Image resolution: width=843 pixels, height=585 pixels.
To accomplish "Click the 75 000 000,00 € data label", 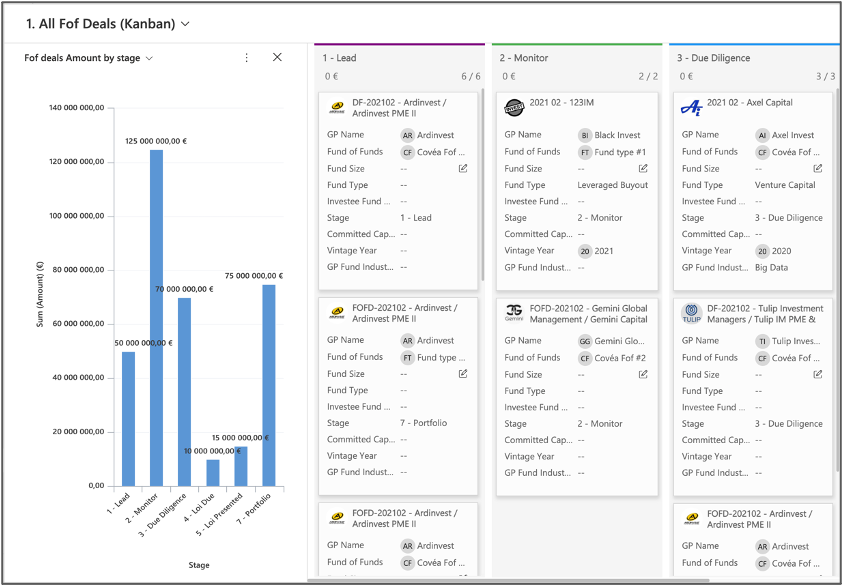I will pos(254,276).
